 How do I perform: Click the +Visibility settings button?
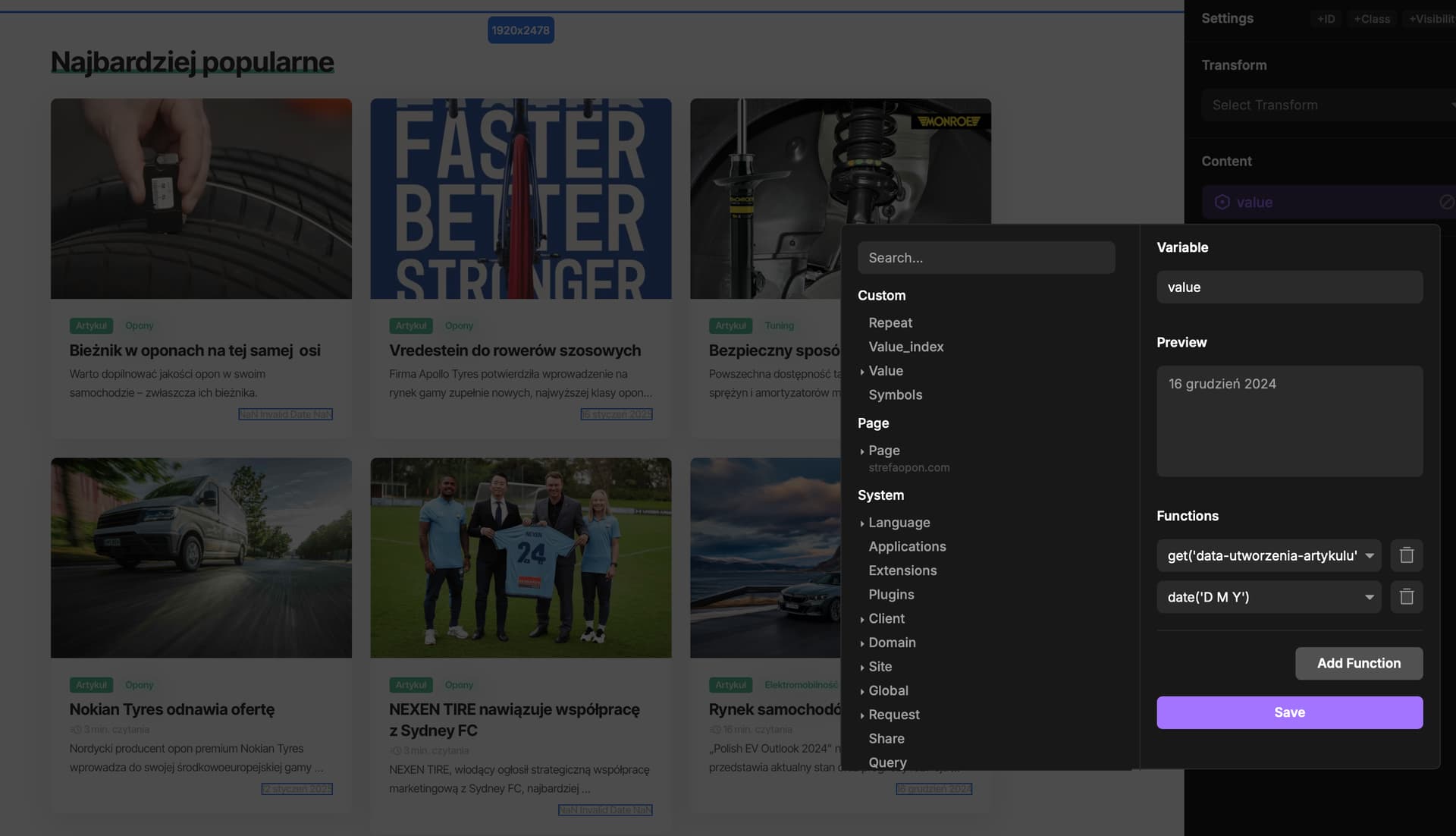tap(1430, 19)
